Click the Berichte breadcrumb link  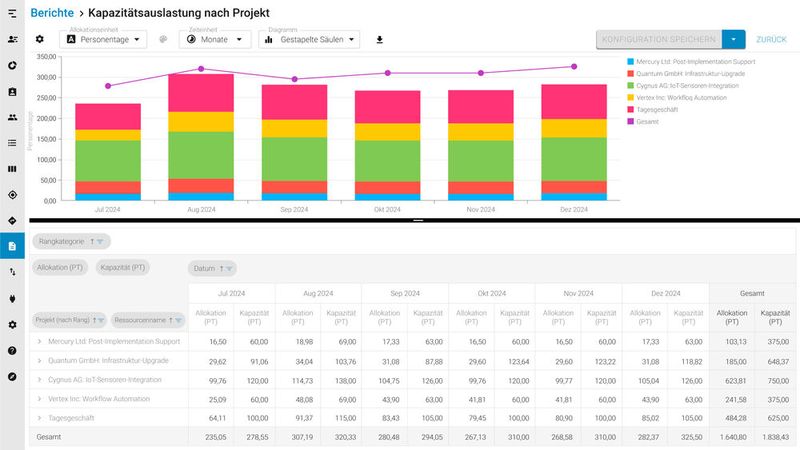(x=52, y=13)
